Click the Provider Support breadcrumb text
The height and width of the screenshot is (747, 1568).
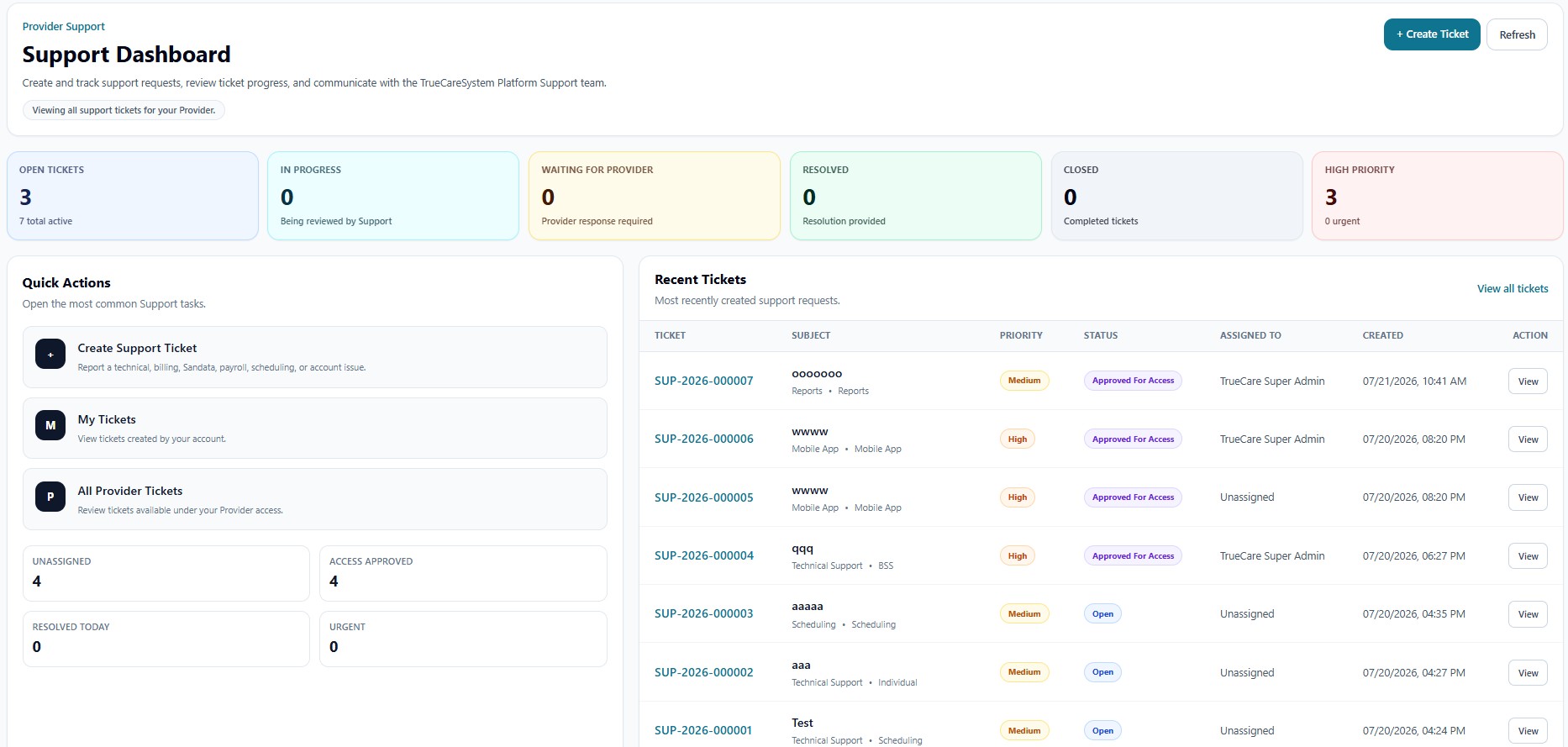point(64,27)
